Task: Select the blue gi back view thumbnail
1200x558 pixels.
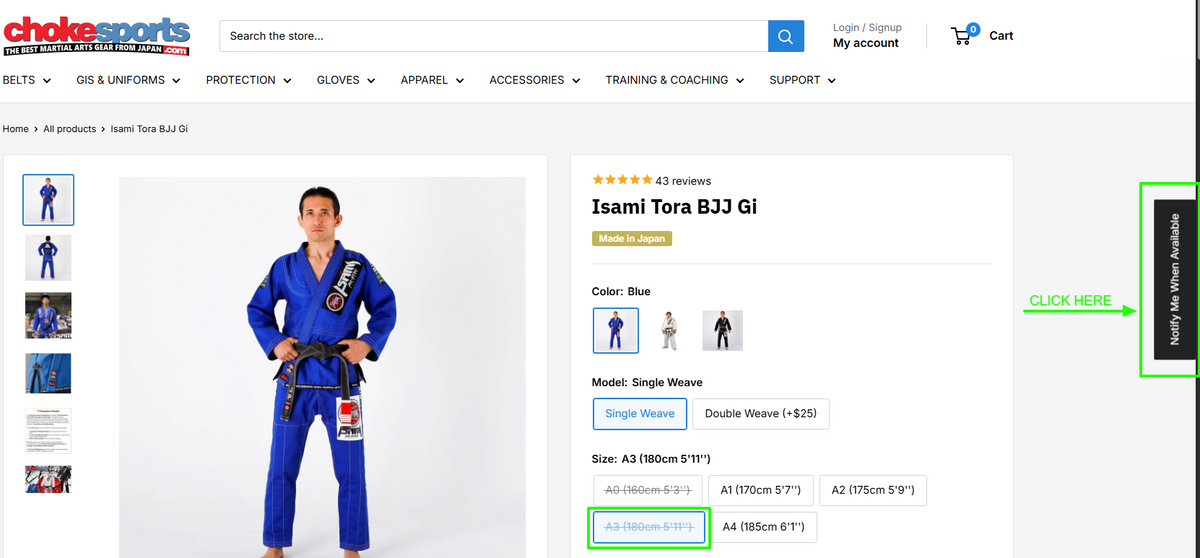Action: [48, 257]
